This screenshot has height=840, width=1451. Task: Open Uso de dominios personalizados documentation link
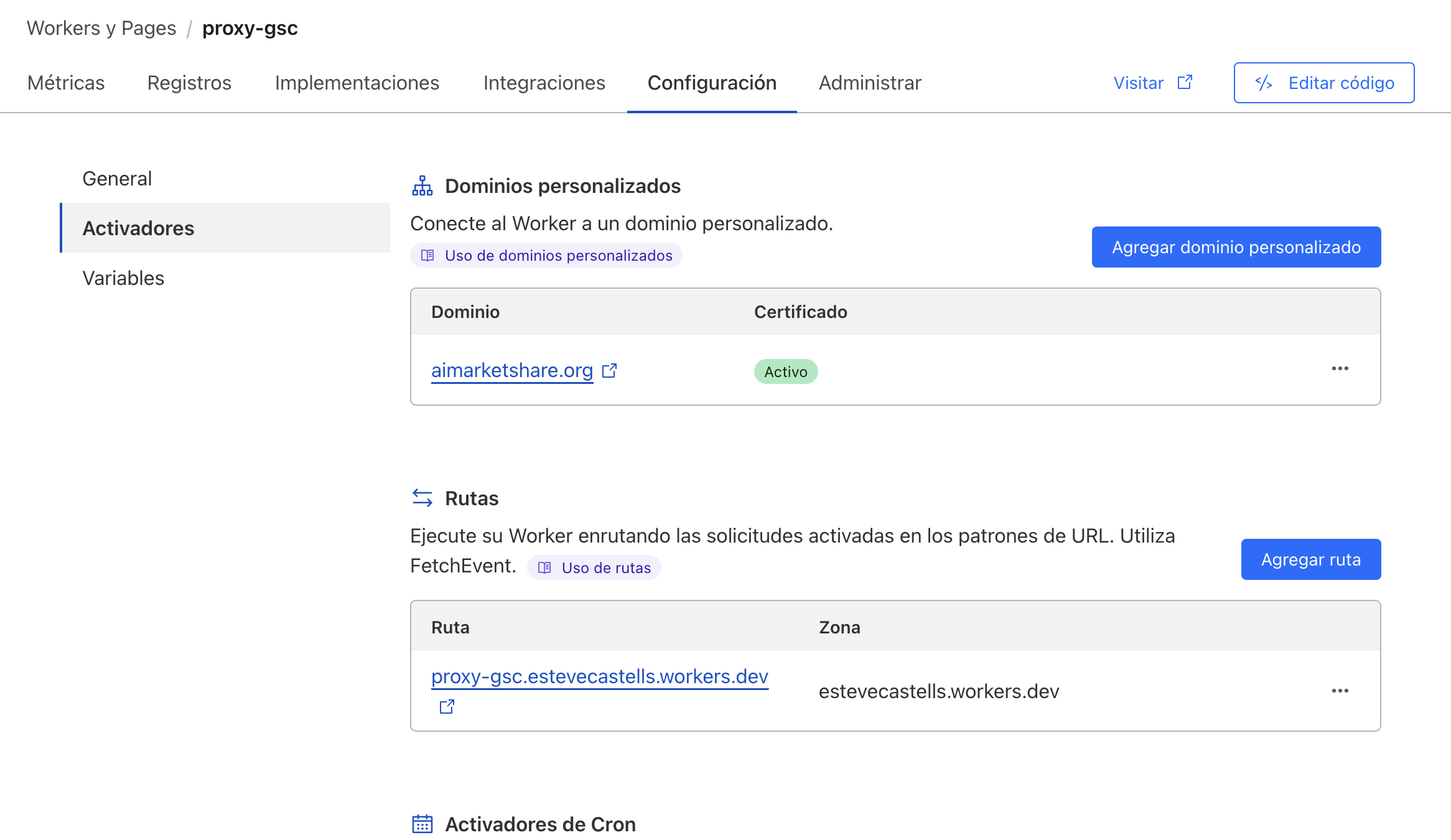558,256
